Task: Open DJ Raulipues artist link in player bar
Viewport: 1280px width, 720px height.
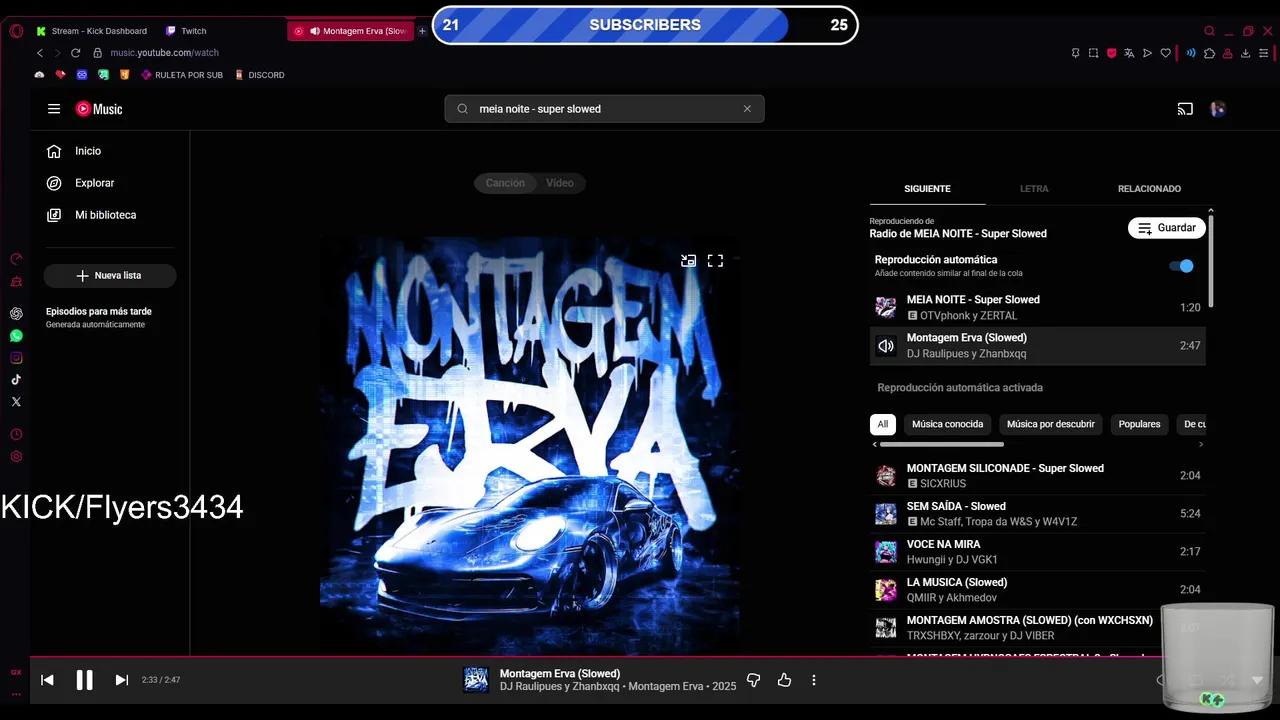Action: tap(531, 687)
